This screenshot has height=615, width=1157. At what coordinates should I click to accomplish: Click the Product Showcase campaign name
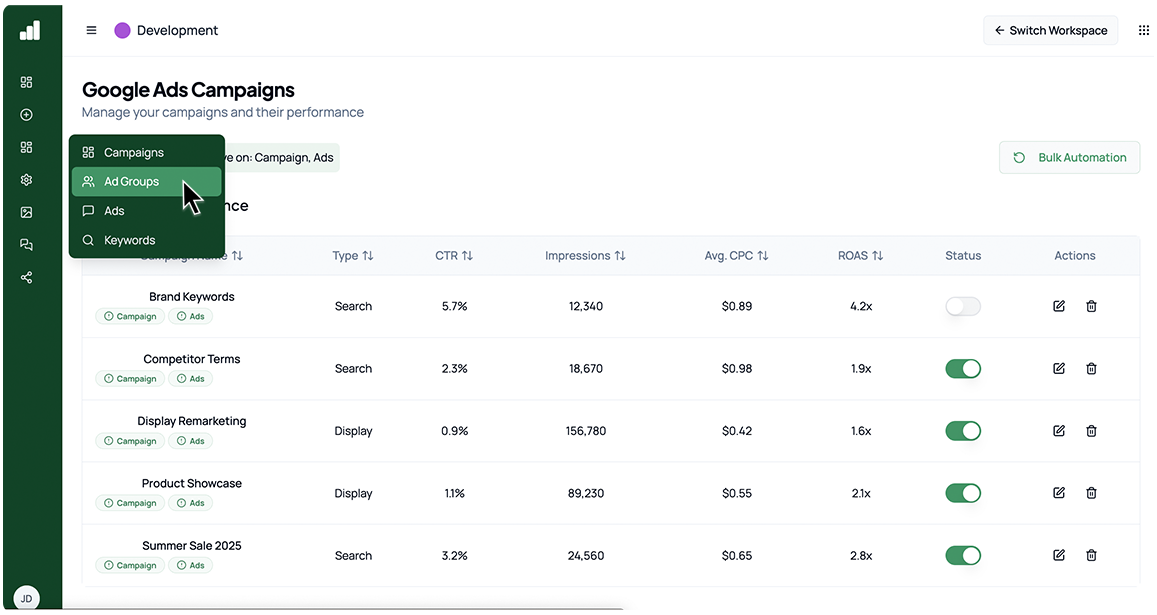(192, 484)
